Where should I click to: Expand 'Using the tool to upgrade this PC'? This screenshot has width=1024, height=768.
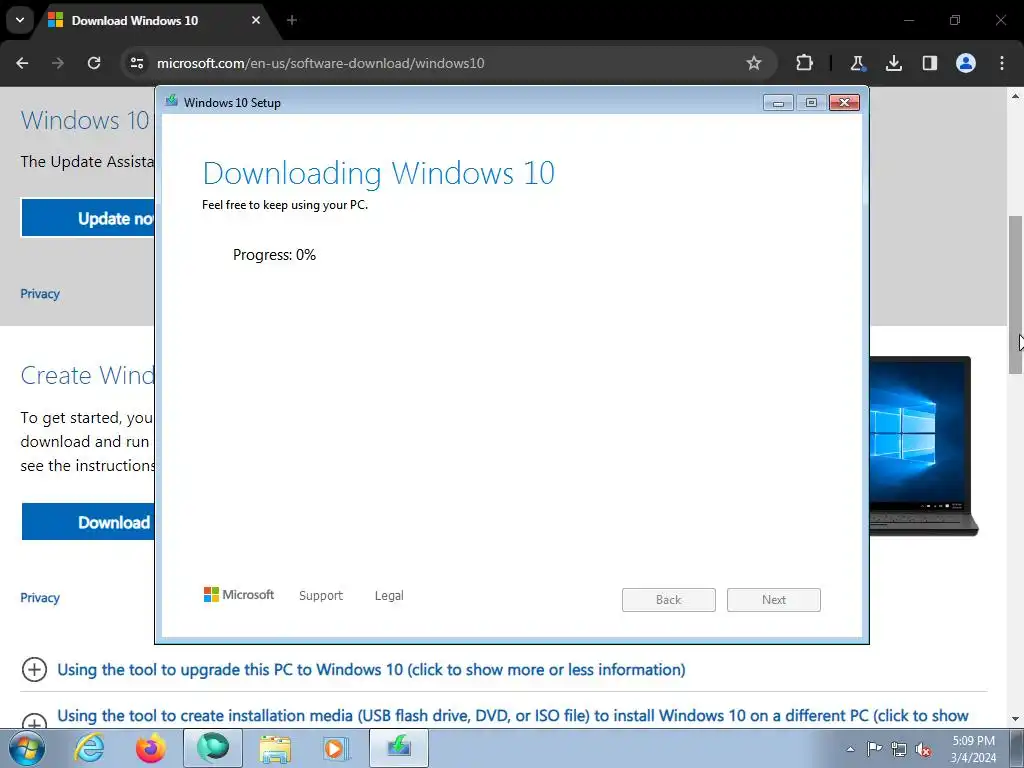(371, 669)
